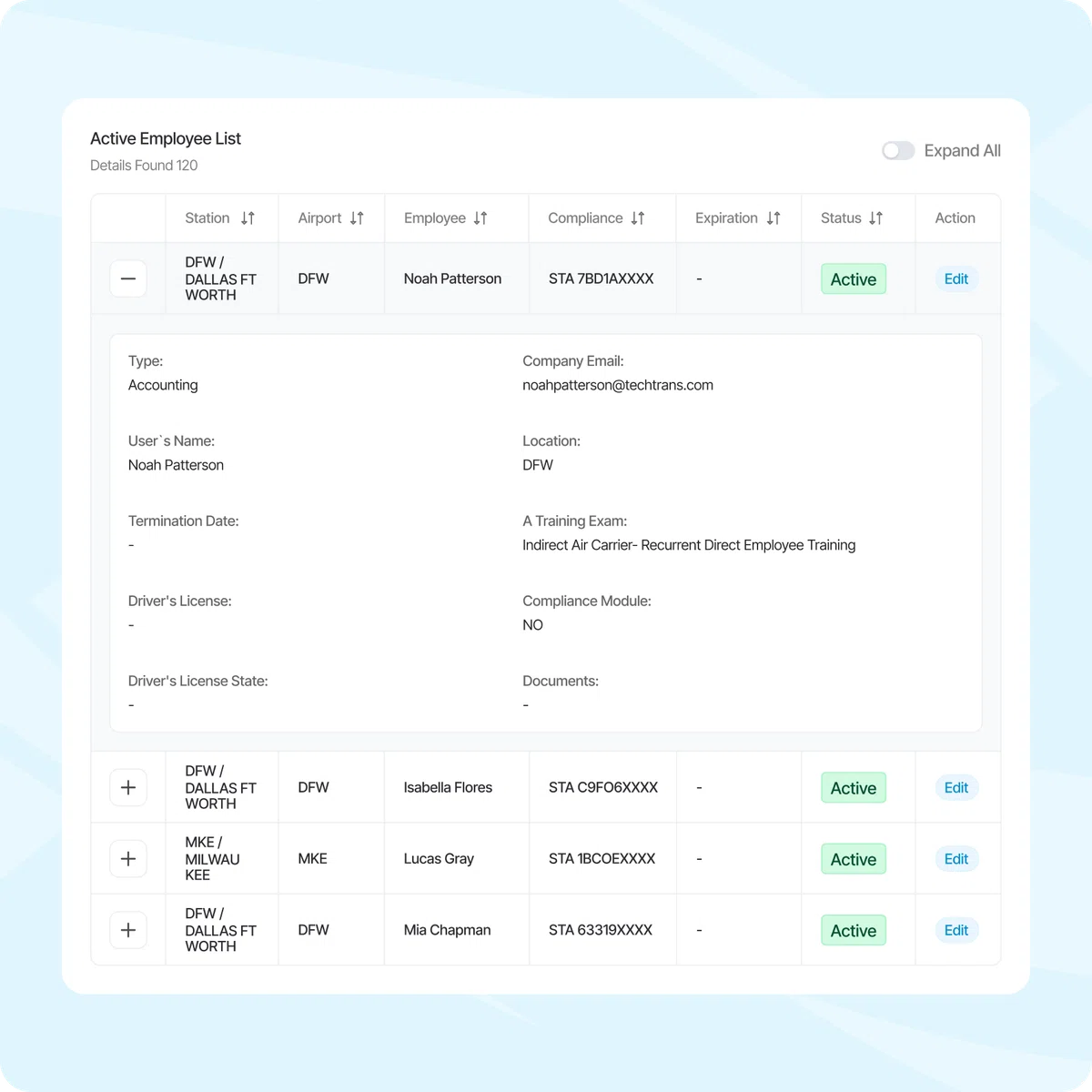Viewport: 1092px width, 1092px height.
Task: Click the noahpatterson@techtrans.com email
Action: coord(618,385)
